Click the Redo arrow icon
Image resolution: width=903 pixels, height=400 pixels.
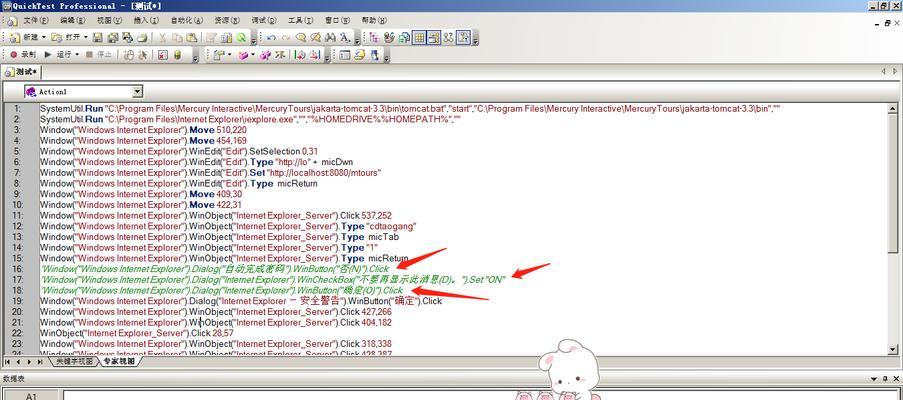286,37
